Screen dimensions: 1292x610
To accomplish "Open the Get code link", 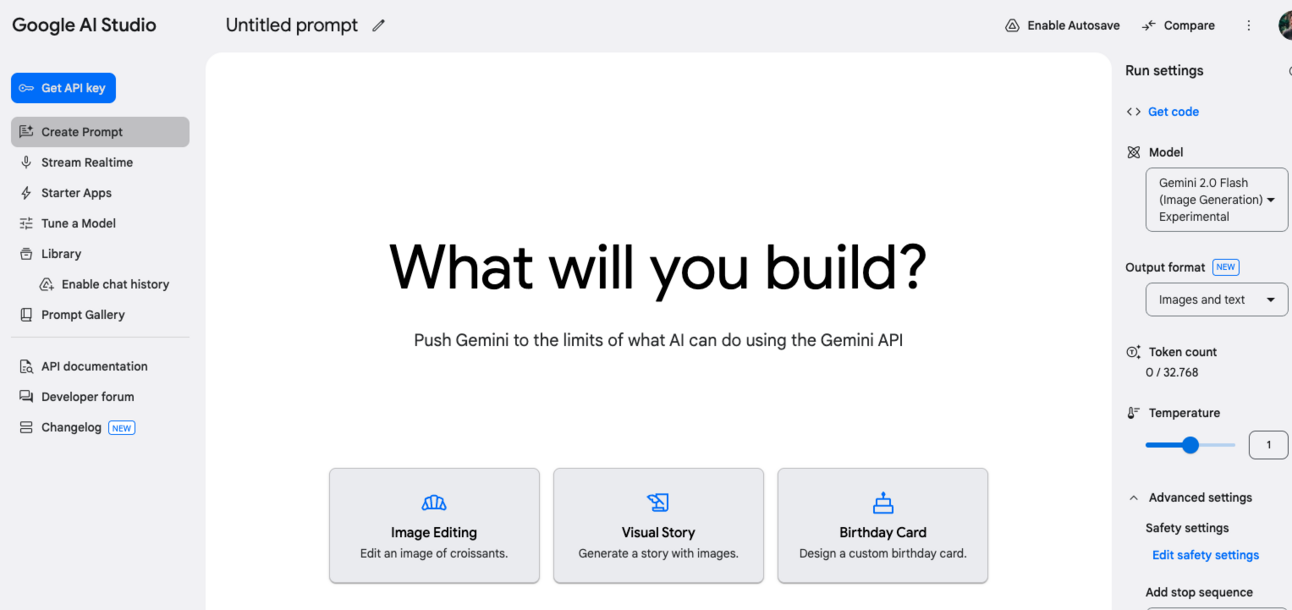I will (1173, 112).
